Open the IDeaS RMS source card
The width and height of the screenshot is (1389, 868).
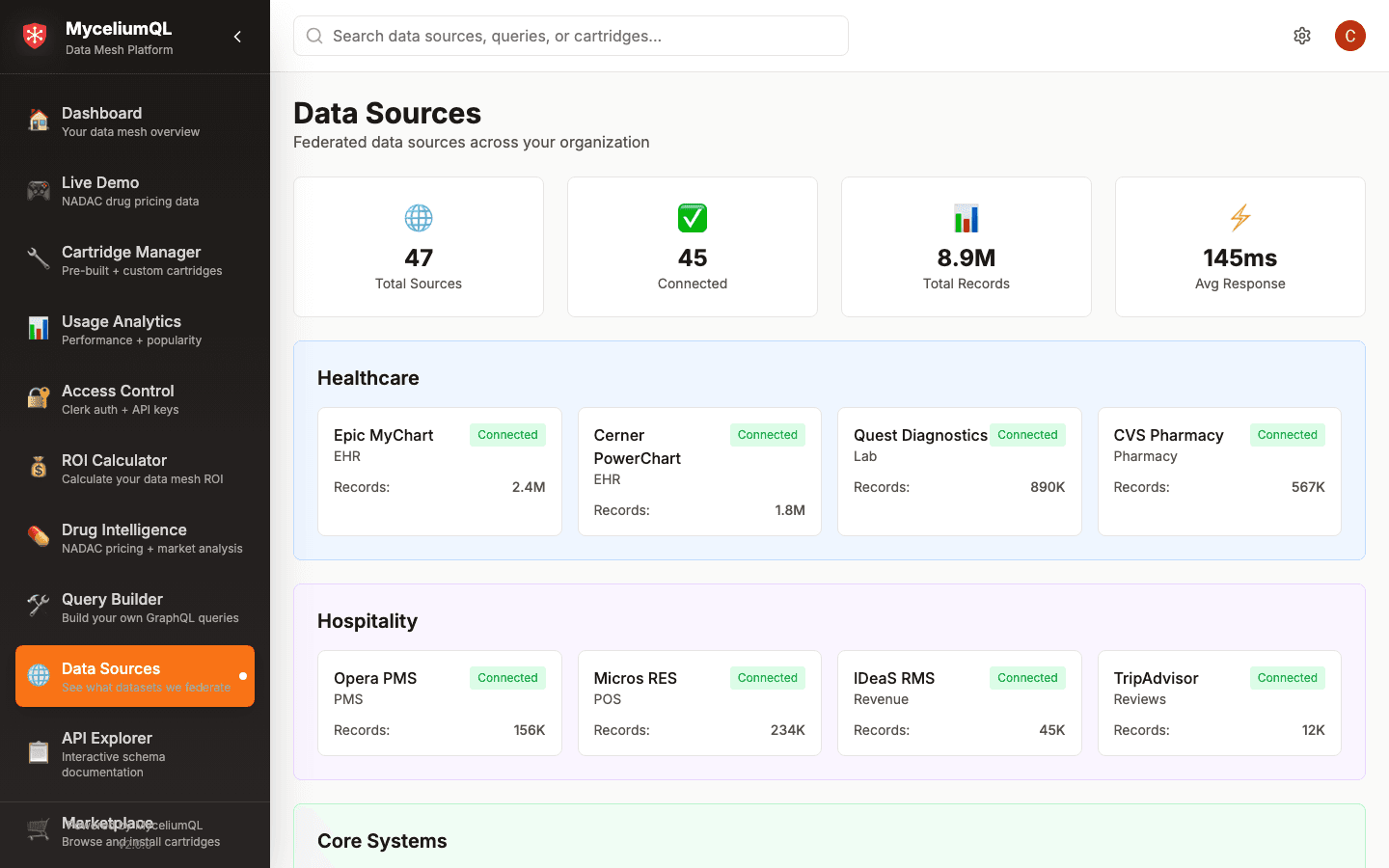point(960,703)
